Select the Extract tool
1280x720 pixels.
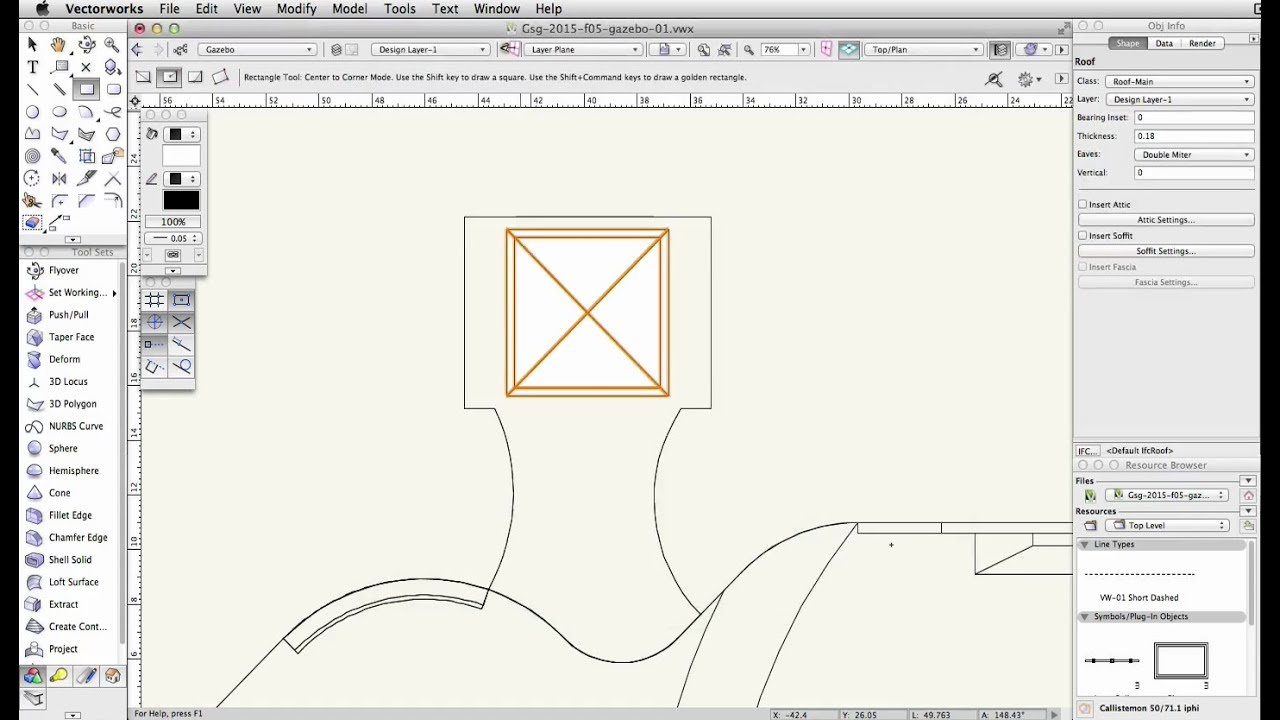pos(64,604)
